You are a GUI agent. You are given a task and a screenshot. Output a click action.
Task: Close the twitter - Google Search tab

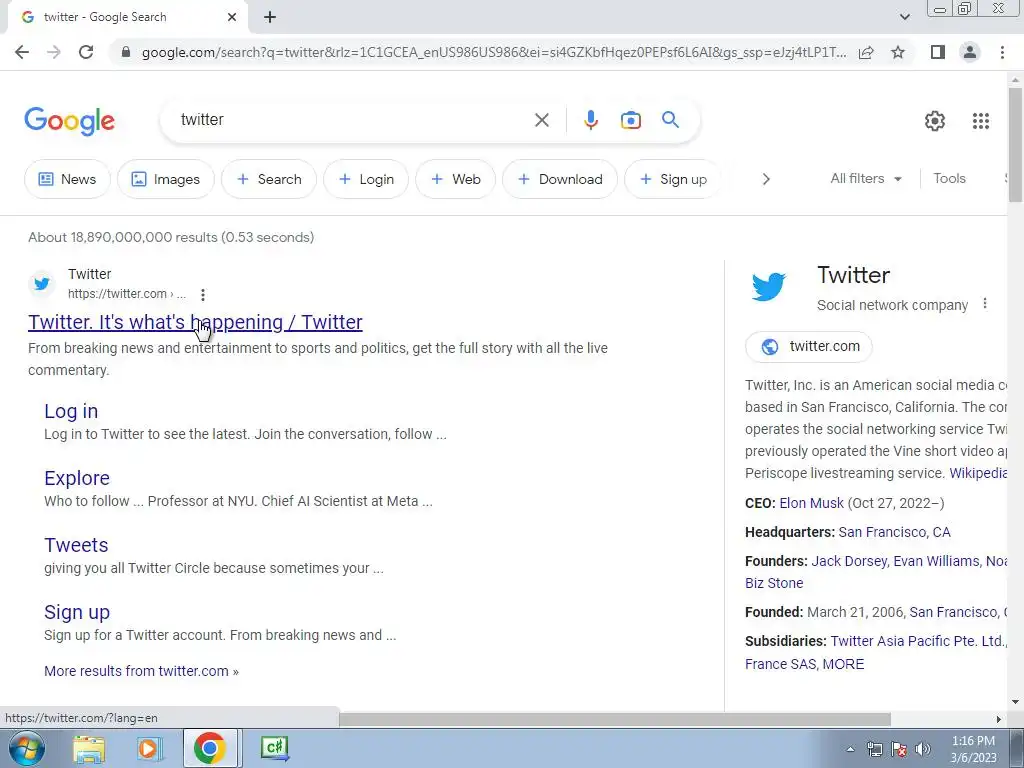[x=232, y=17]
